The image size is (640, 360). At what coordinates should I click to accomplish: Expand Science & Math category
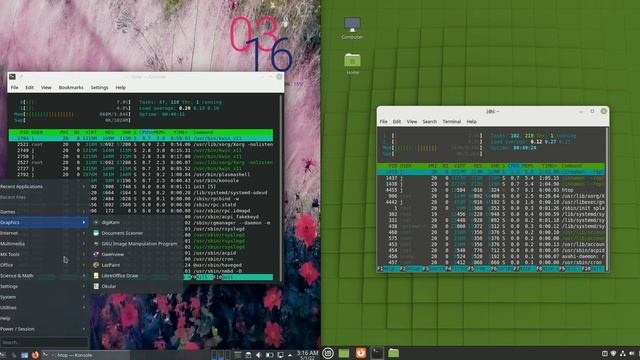pyautogui.click(x=44, y=276)
